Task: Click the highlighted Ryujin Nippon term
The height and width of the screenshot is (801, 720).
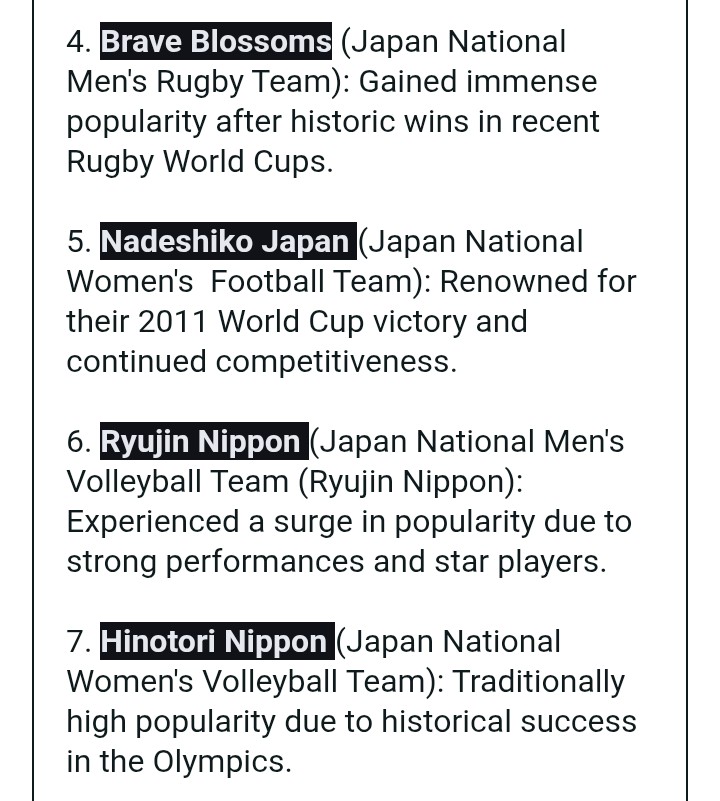Action: 204,441
